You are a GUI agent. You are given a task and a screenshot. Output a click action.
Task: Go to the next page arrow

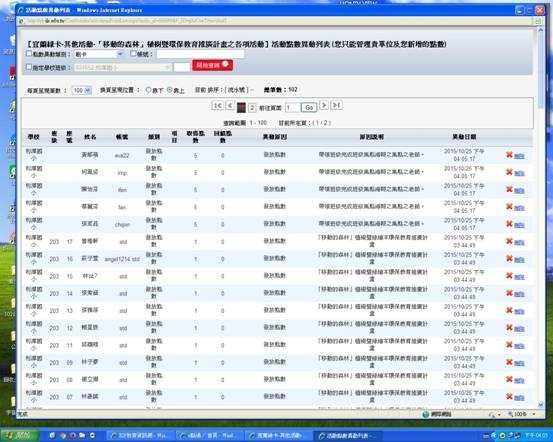click(323, 105)
